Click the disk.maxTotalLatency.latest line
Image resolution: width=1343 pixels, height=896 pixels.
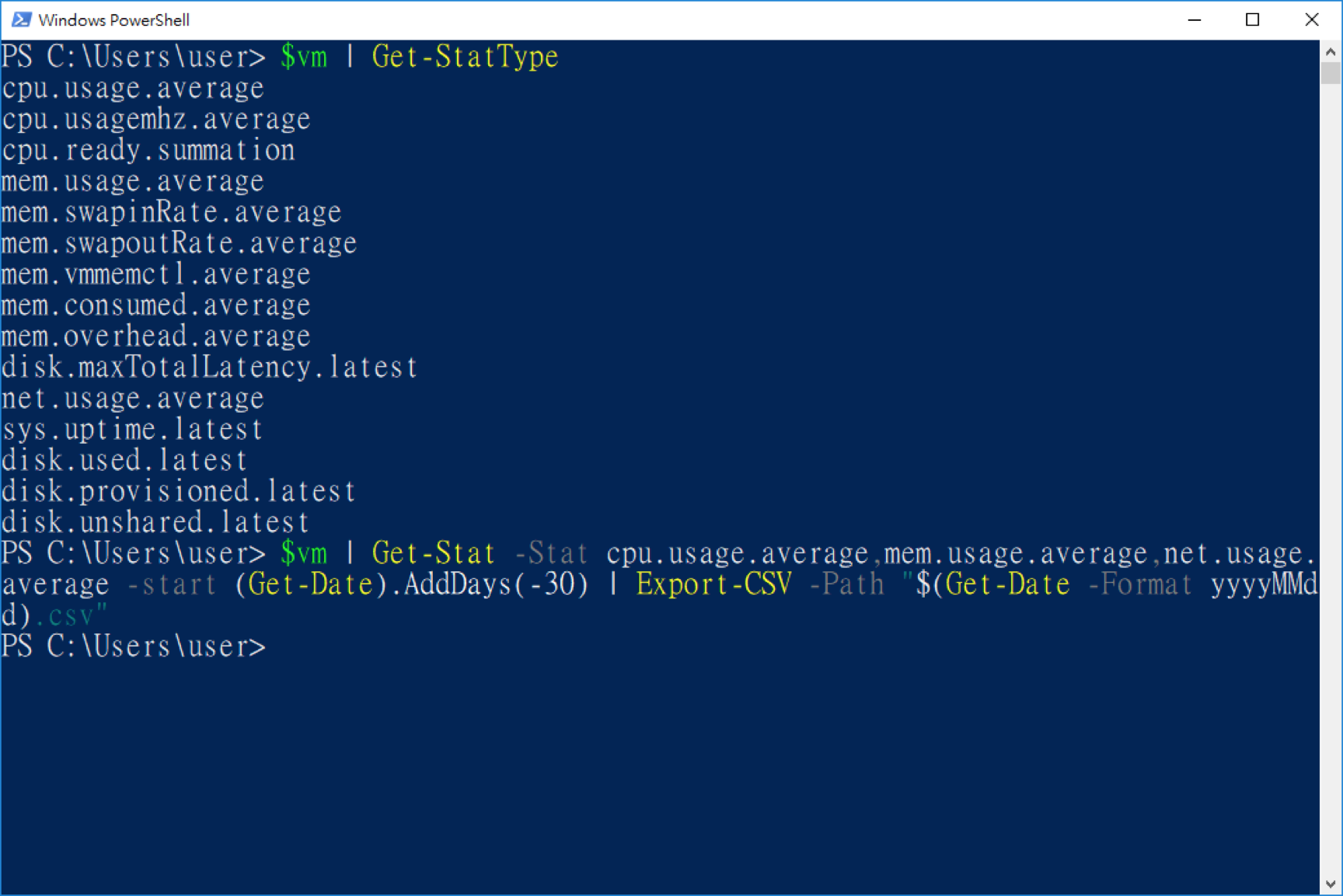(x=210, y=368)
